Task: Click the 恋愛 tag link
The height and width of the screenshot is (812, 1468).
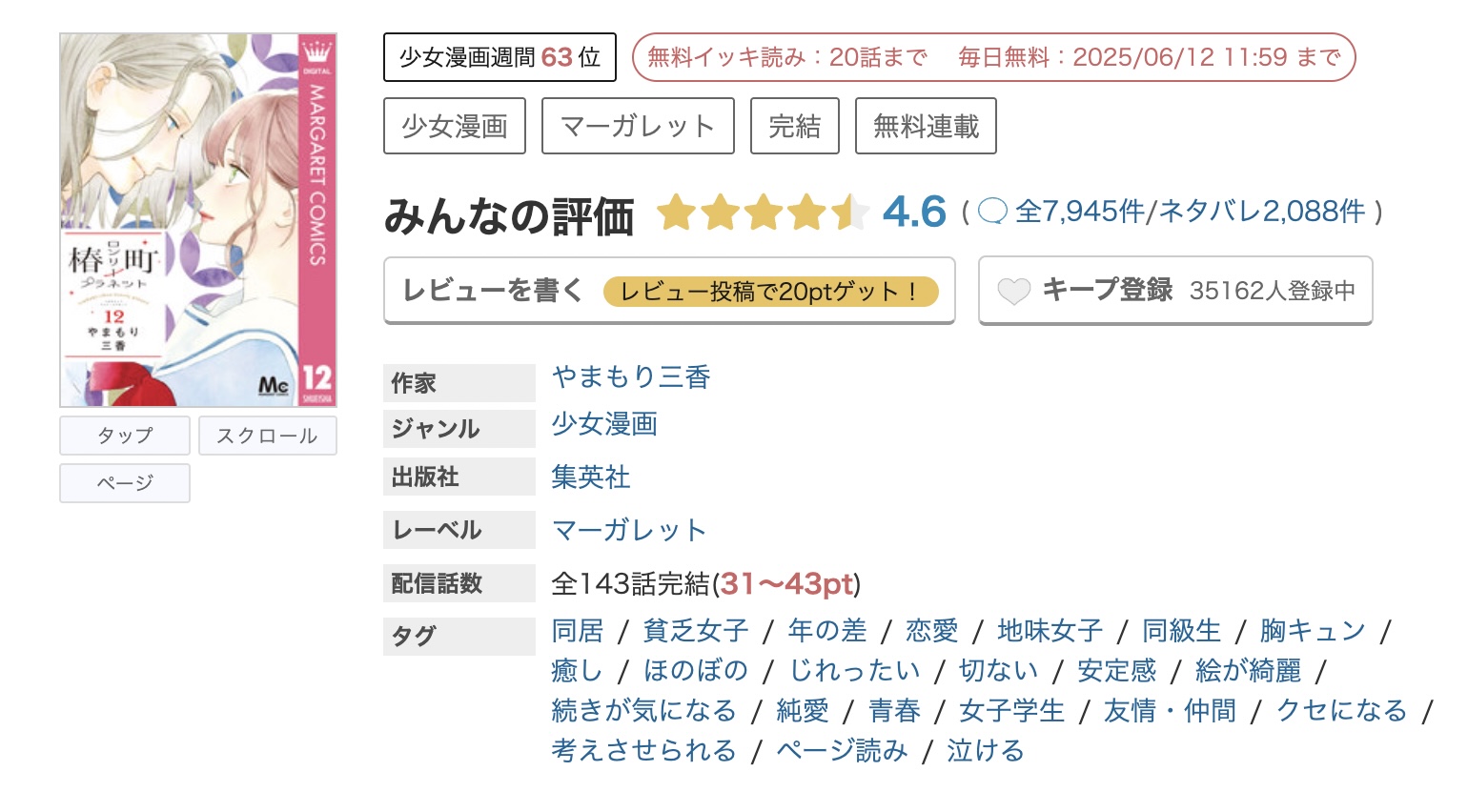Action: click(x=930, y=630)
